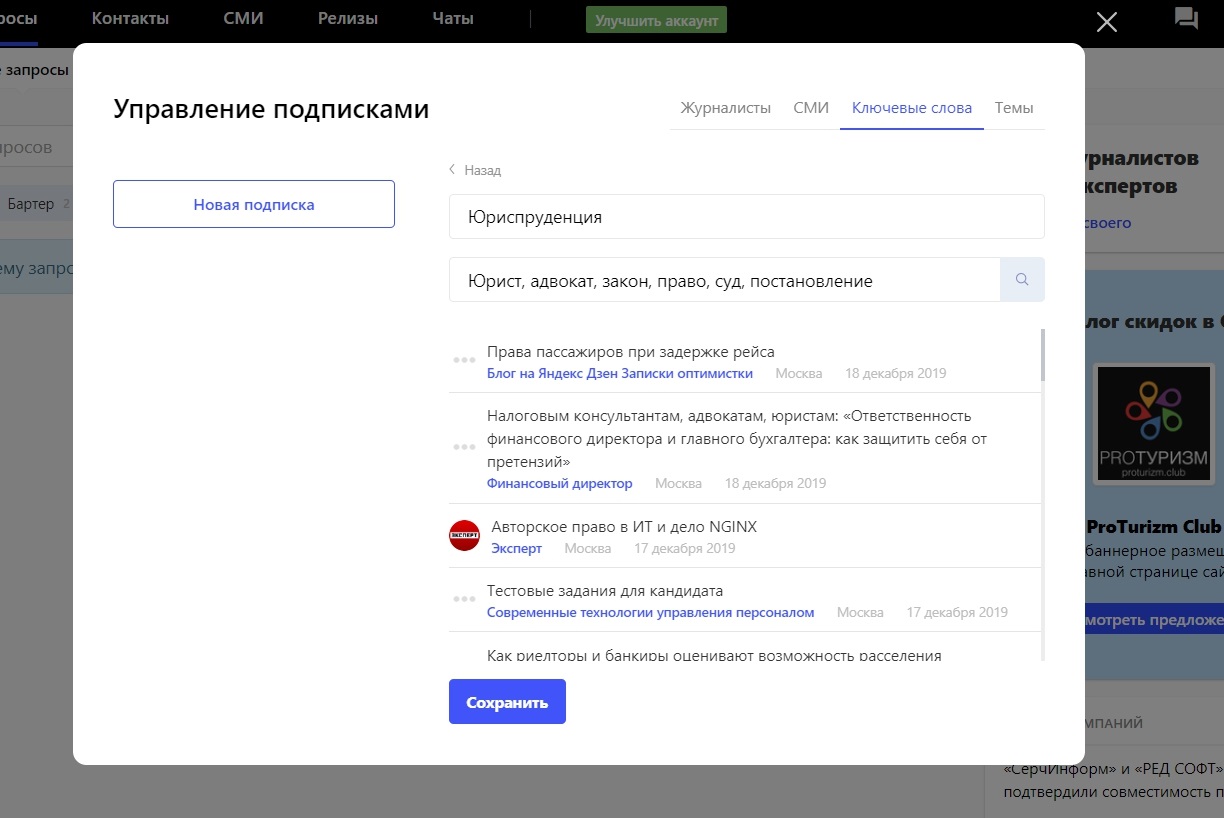
Task: Click the Улучшить аккаунт button
Action: tap(656, 20)
